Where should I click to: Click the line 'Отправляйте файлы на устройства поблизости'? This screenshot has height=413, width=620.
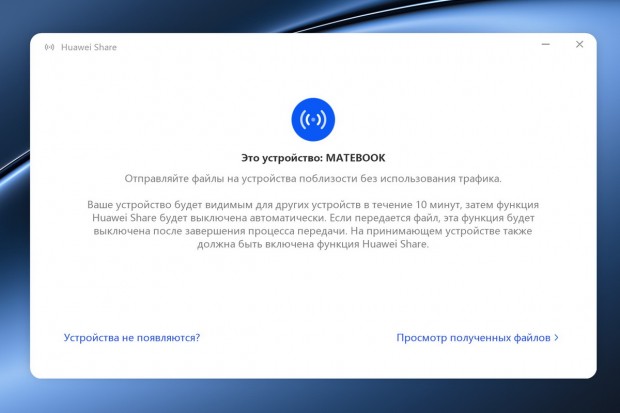tap(313, 179)
